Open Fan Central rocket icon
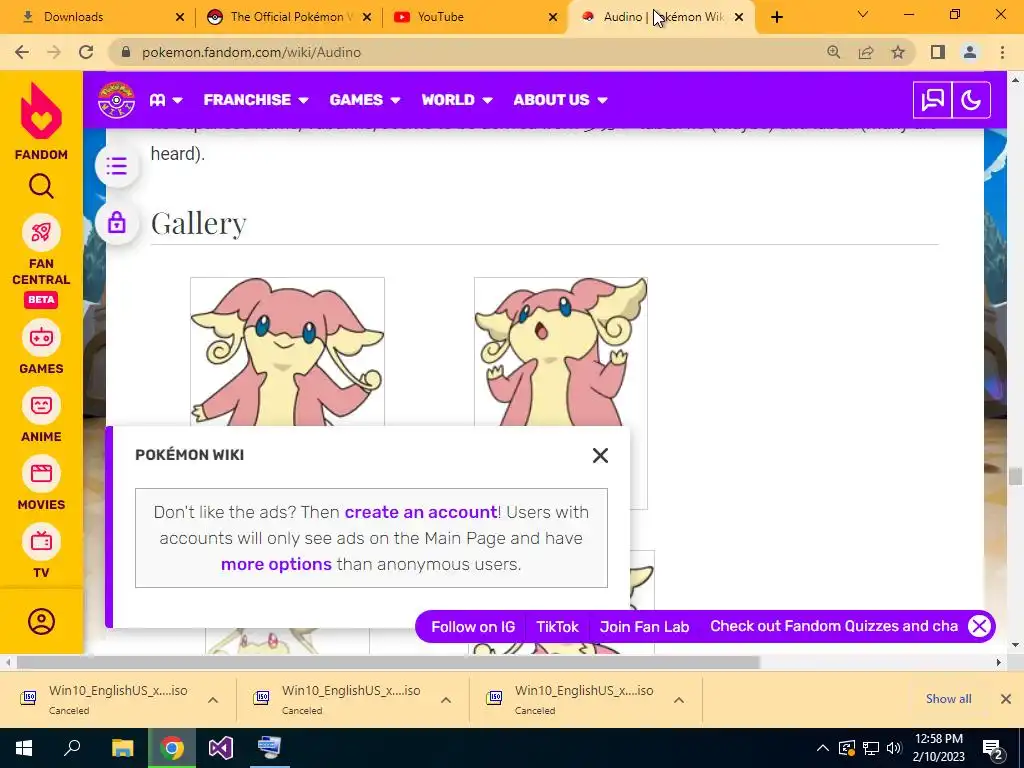 click(41, 232)
